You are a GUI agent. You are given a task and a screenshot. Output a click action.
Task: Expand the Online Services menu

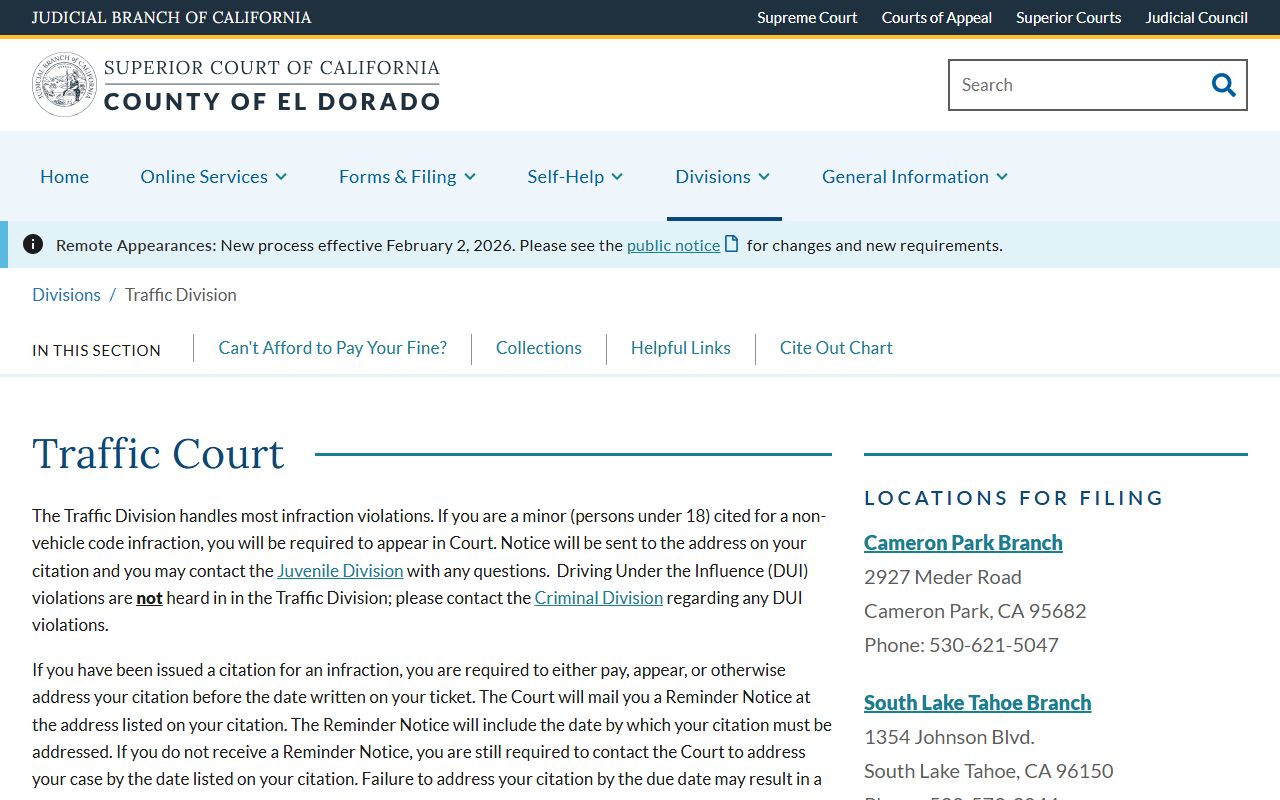coord(214,176)
